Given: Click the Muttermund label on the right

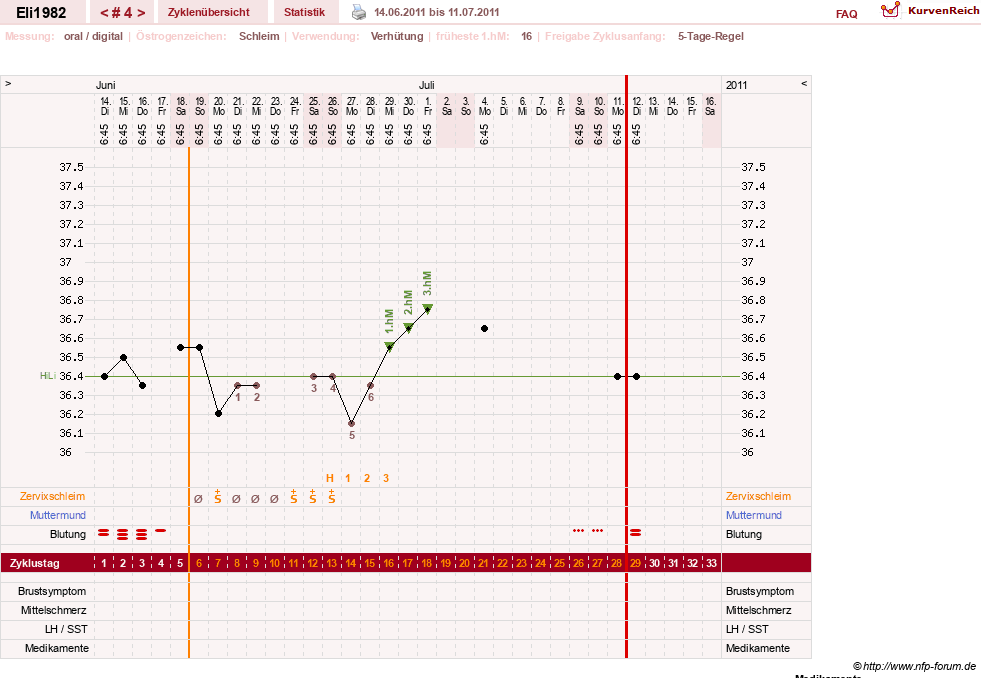Looking at the screenshot, I should [753, 515].
